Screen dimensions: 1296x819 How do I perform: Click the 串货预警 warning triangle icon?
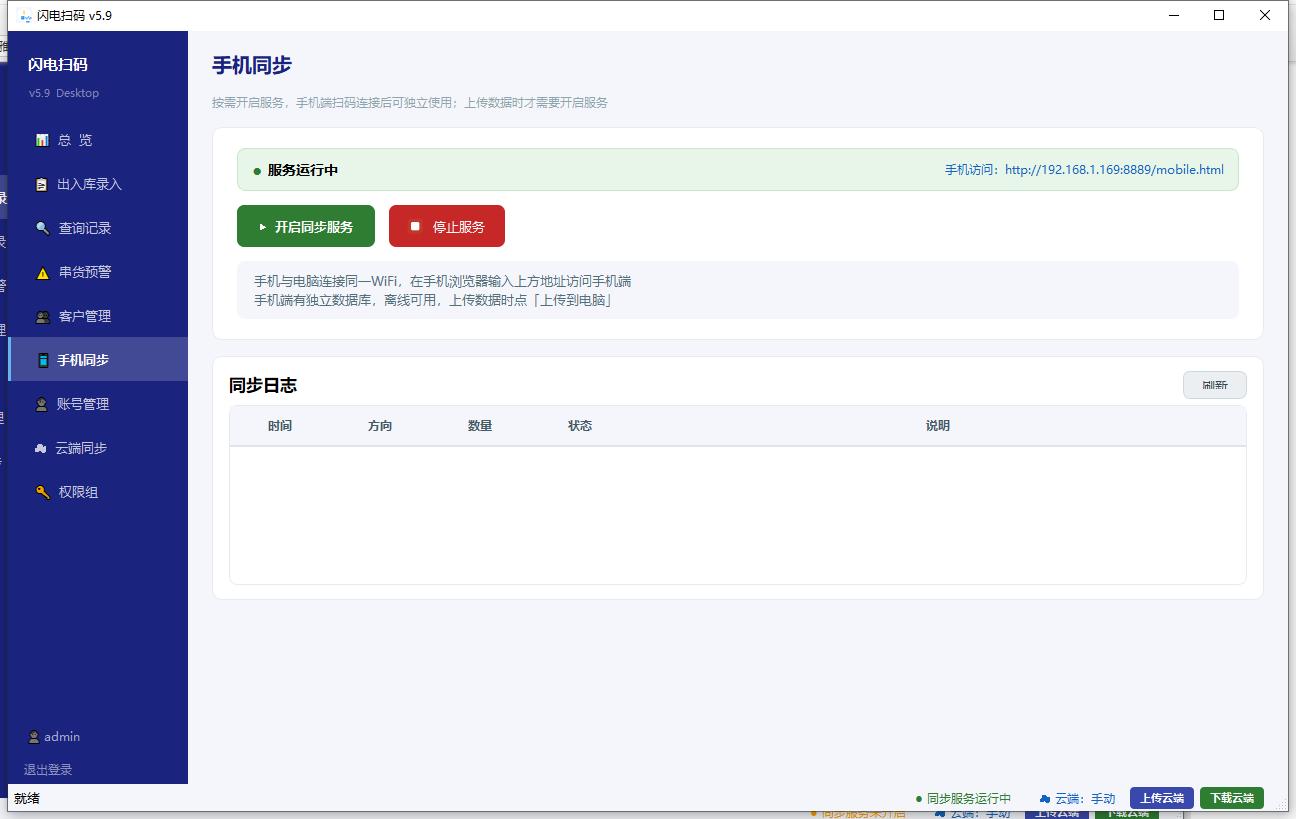[x=42, y=273]
